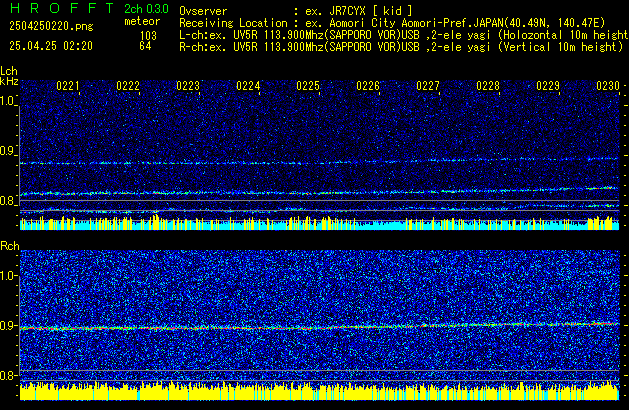Click the 0230 time marker
Screen dimensions: 629x410
tap(608, 86)
